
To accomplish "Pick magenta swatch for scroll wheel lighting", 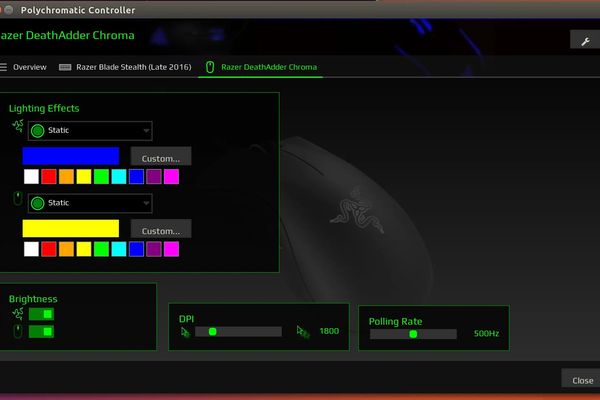I will click(x=171, y=249).
